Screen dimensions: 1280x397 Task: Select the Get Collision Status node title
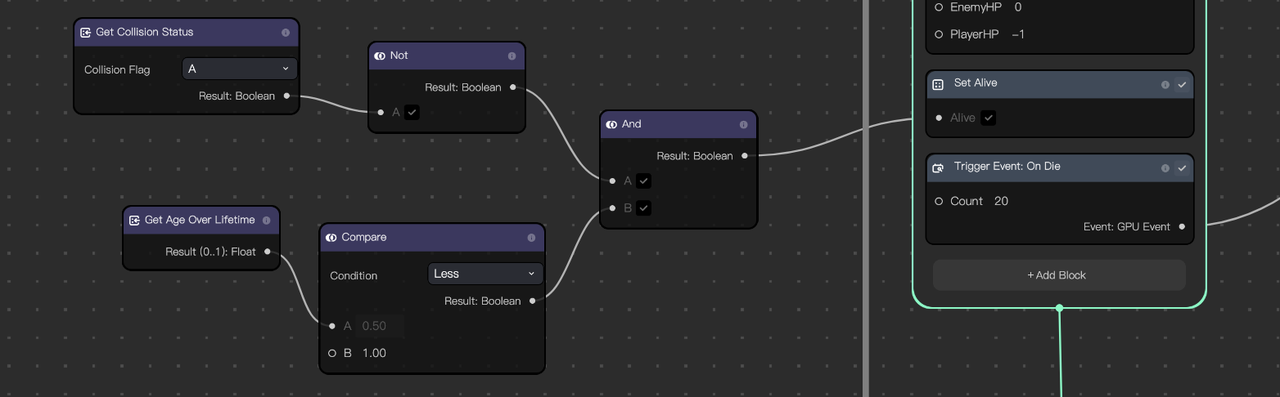coord(145,32)
